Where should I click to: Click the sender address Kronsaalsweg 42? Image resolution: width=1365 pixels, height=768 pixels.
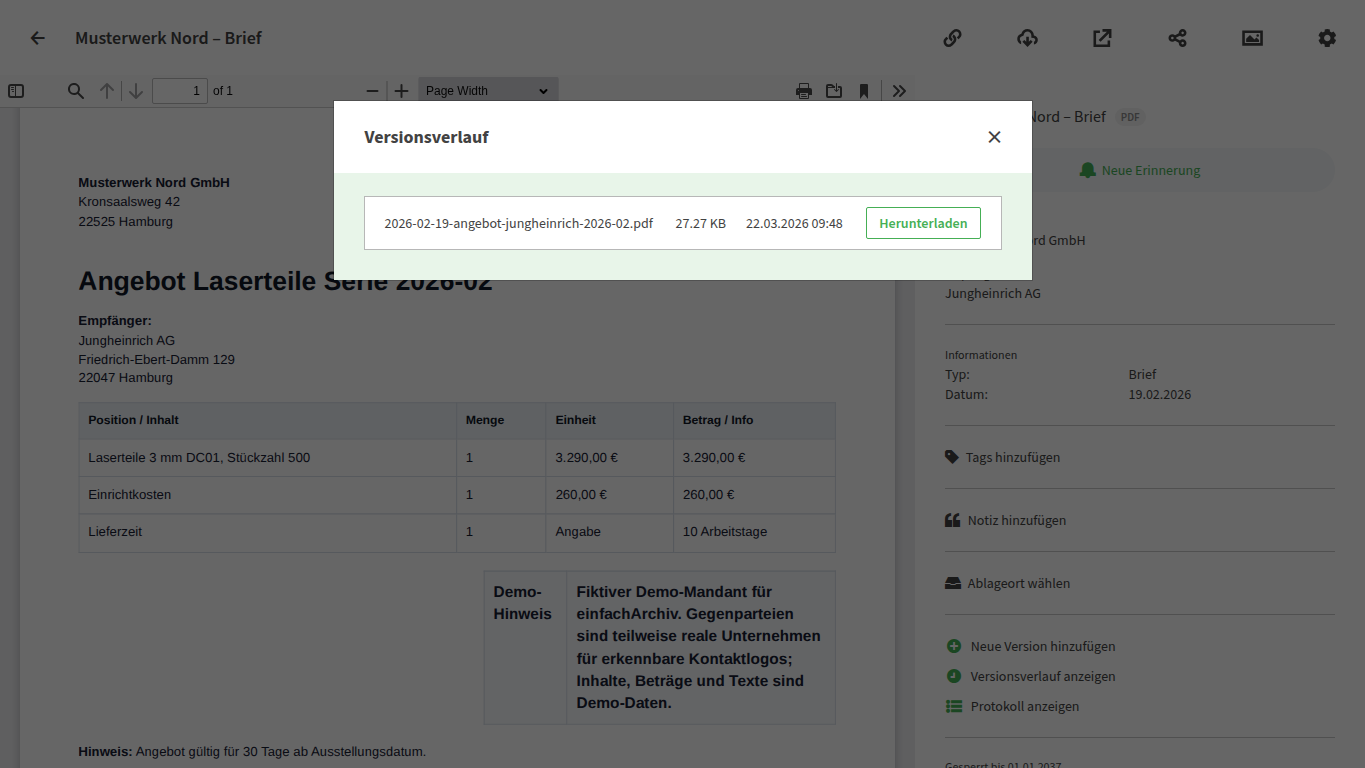click(x=129, y=201)
